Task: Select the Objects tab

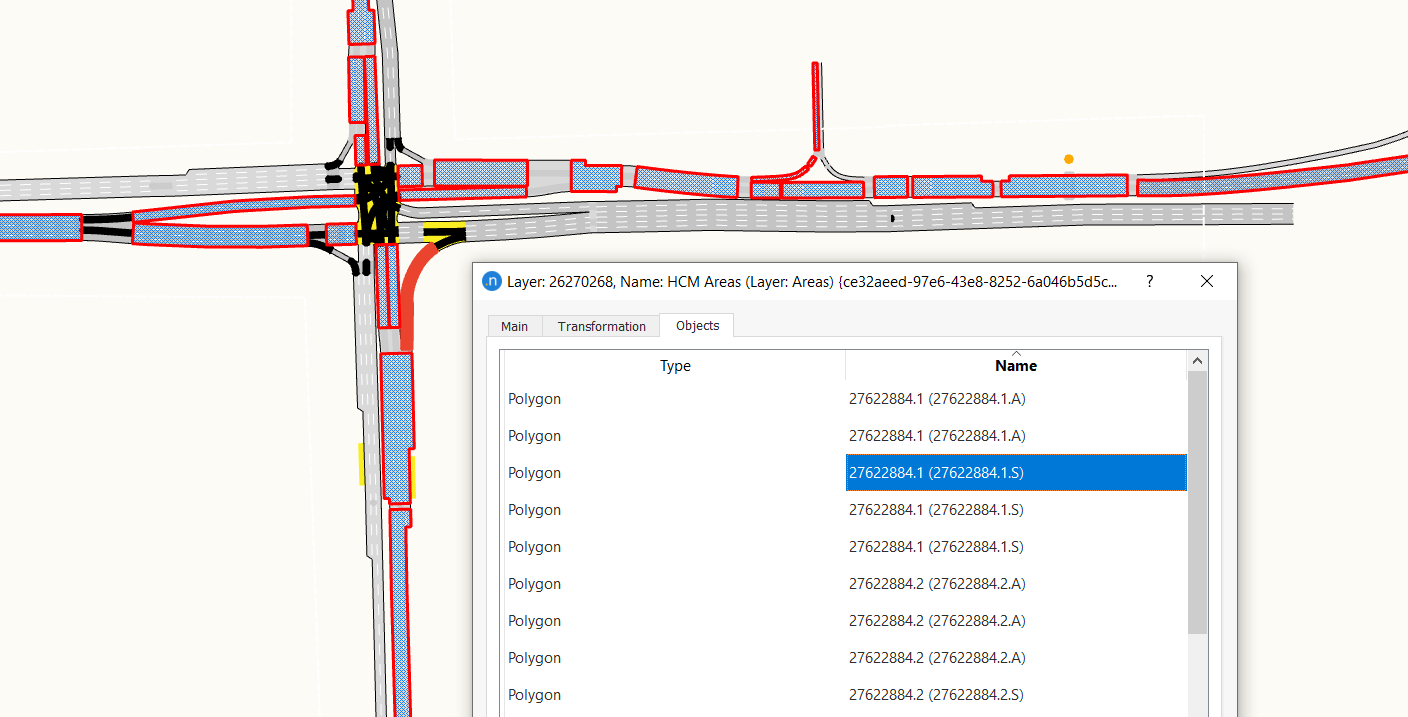Action: click(x=697, y=325)
